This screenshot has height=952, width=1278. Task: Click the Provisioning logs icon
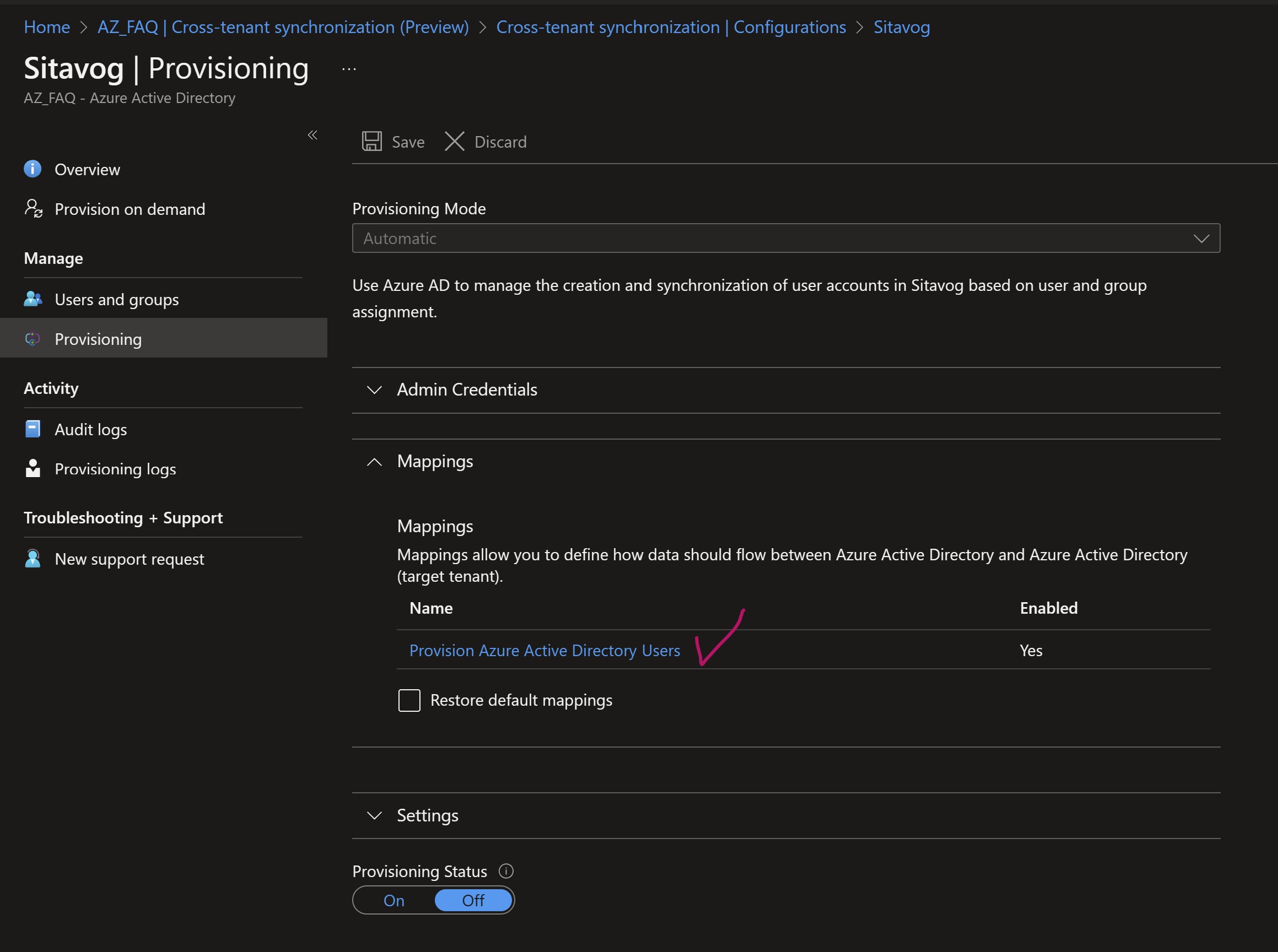click(x=33, y=468)
